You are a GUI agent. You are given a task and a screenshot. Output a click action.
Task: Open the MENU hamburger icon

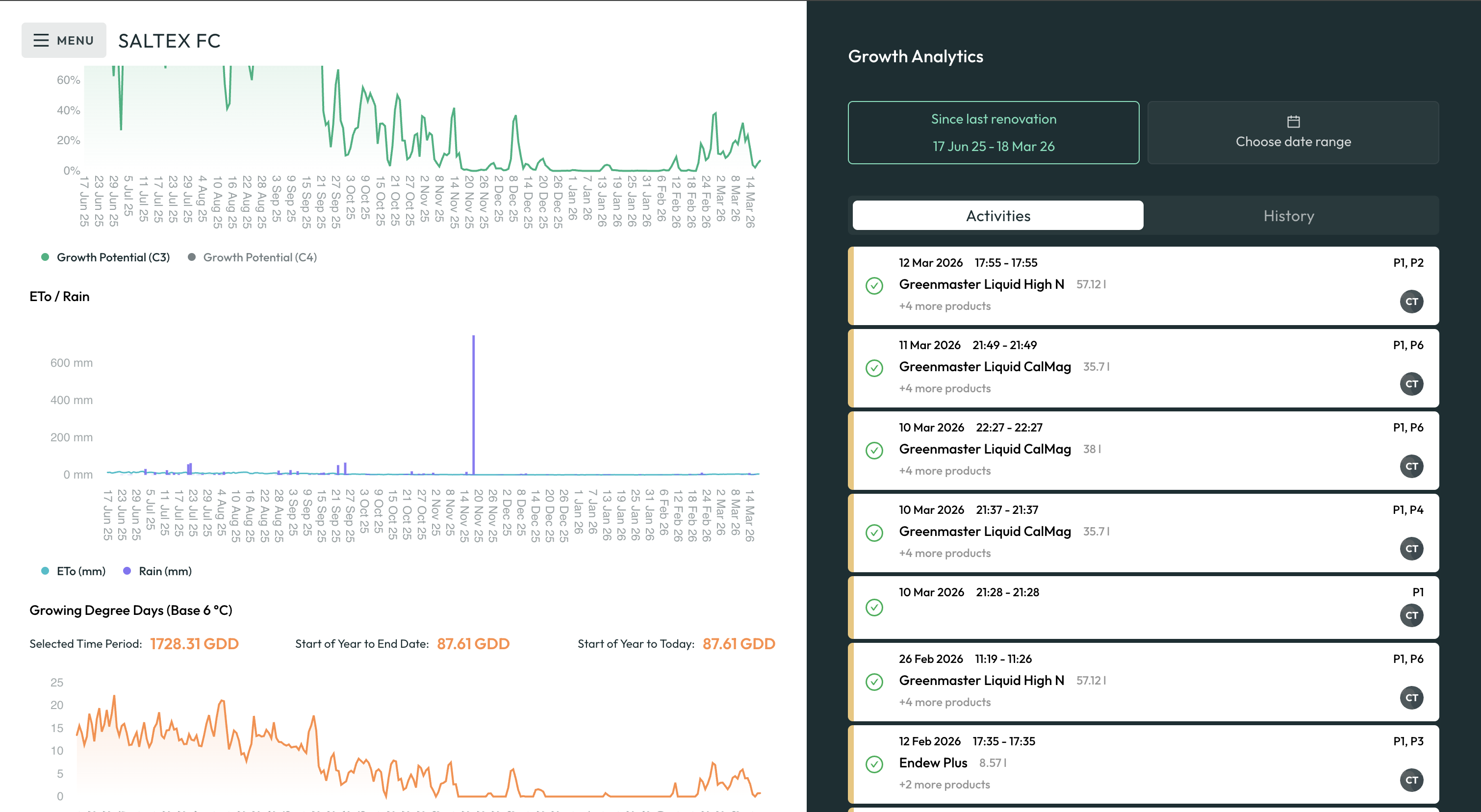(41, 40)
